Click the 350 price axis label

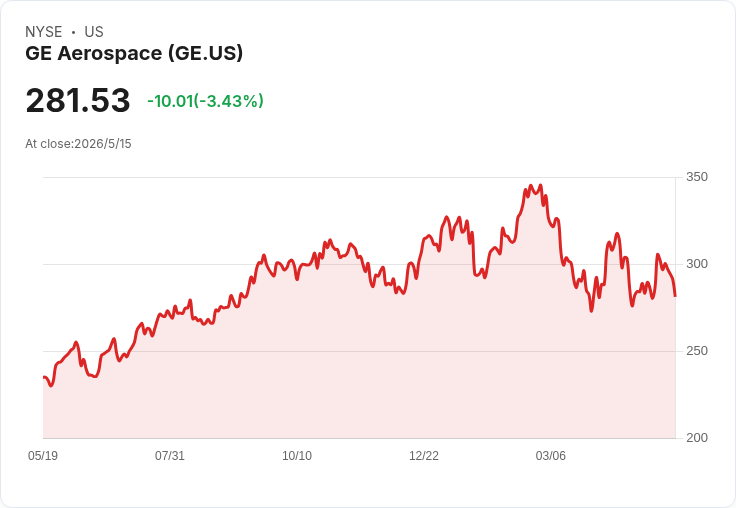(x=697, y=177)
